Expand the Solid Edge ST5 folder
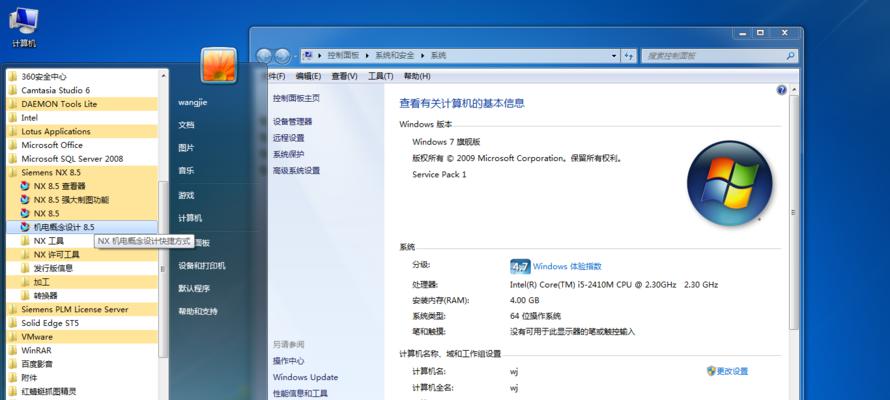Image resolution: width=890 pixels, height=400 pixels. coord(82,323)
